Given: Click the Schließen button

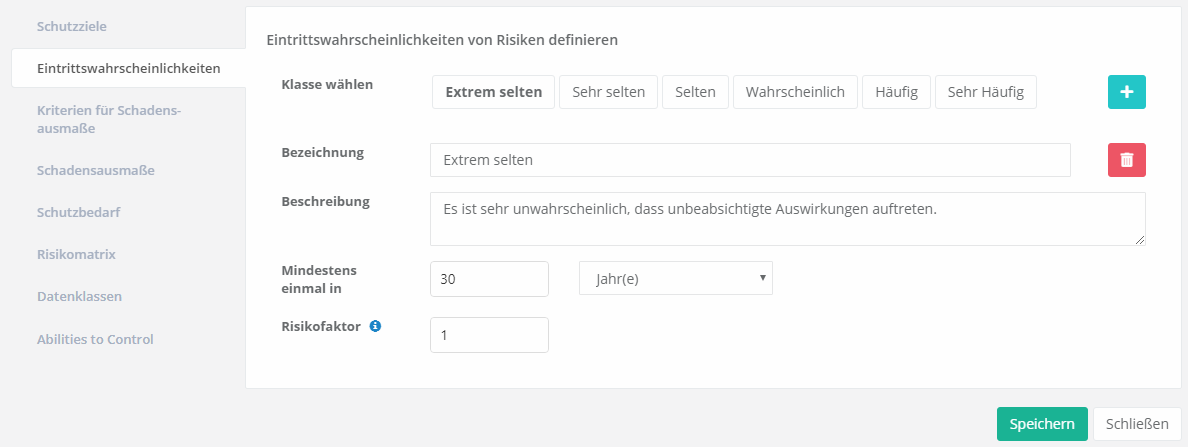Looking at the screenshot, I should [x=1137, y=424].
